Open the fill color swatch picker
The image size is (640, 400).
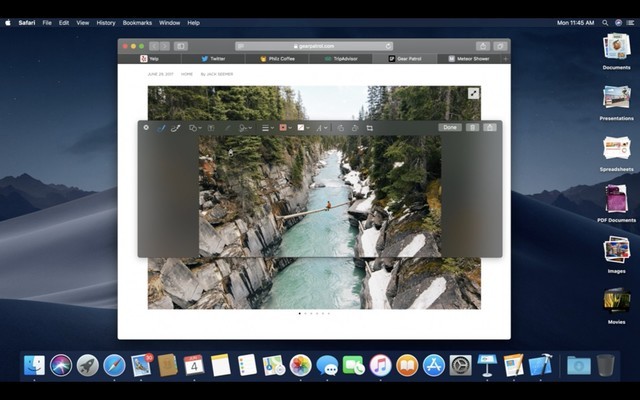pyautogui.click(x=302, y=128)
